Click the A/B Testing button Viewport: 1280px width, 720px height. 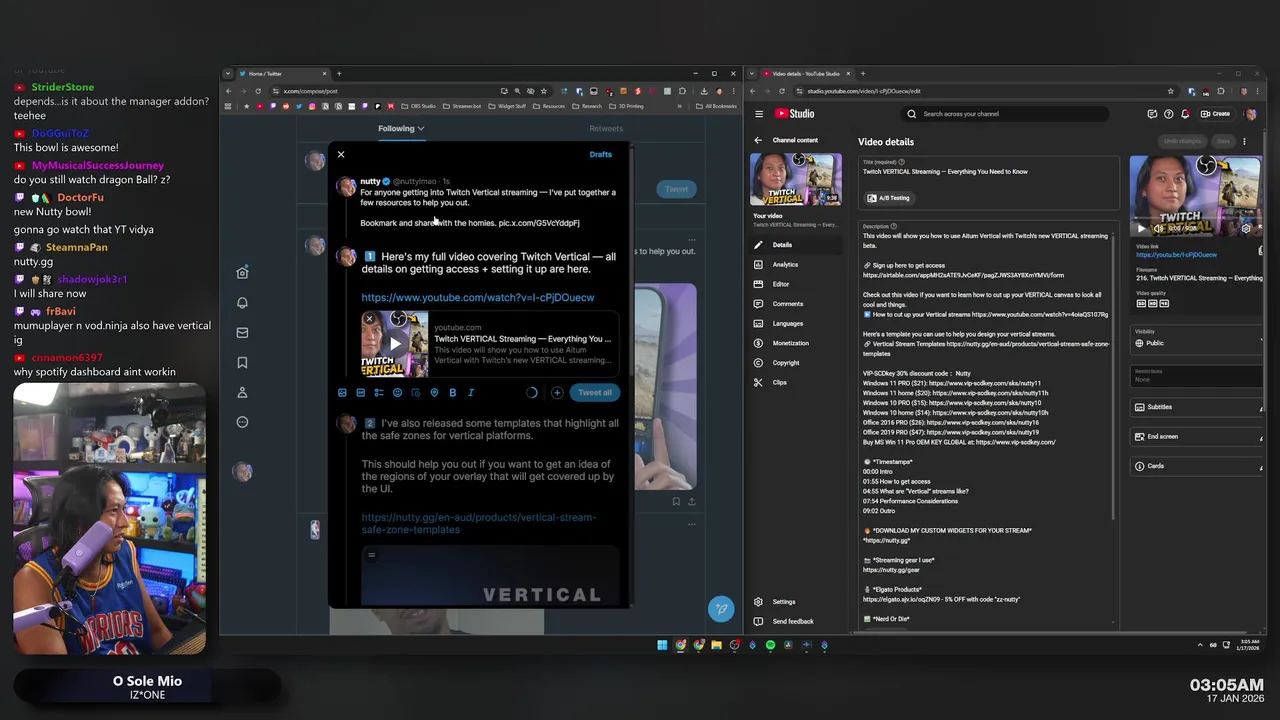[x=888, y=198]
